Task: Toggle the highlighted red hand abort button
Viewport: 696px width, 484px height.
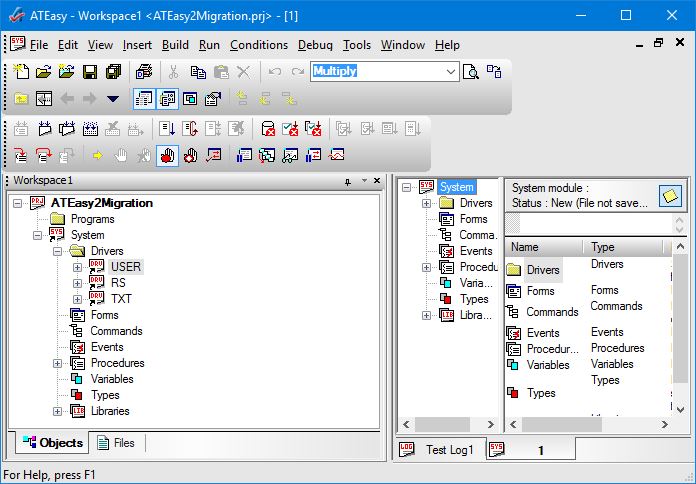Action: pos(167,155)
